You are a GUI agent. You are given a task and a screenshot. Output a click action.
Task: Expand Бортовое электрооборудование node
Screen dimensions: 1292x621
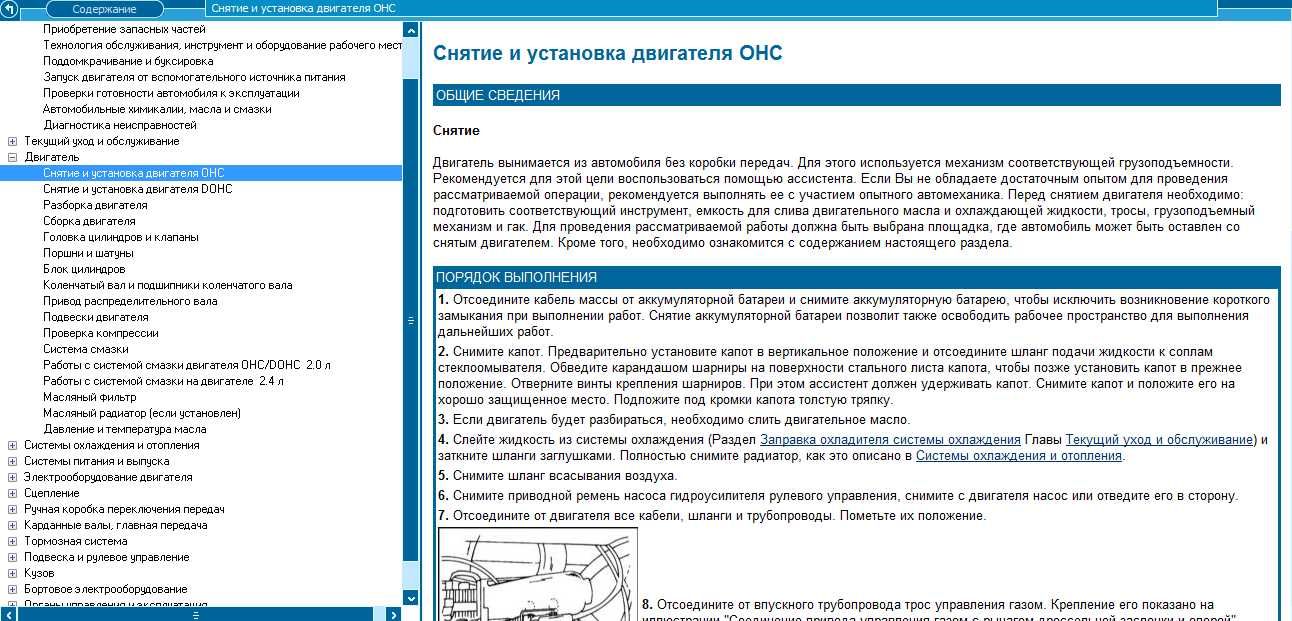(x=12, y=589)
